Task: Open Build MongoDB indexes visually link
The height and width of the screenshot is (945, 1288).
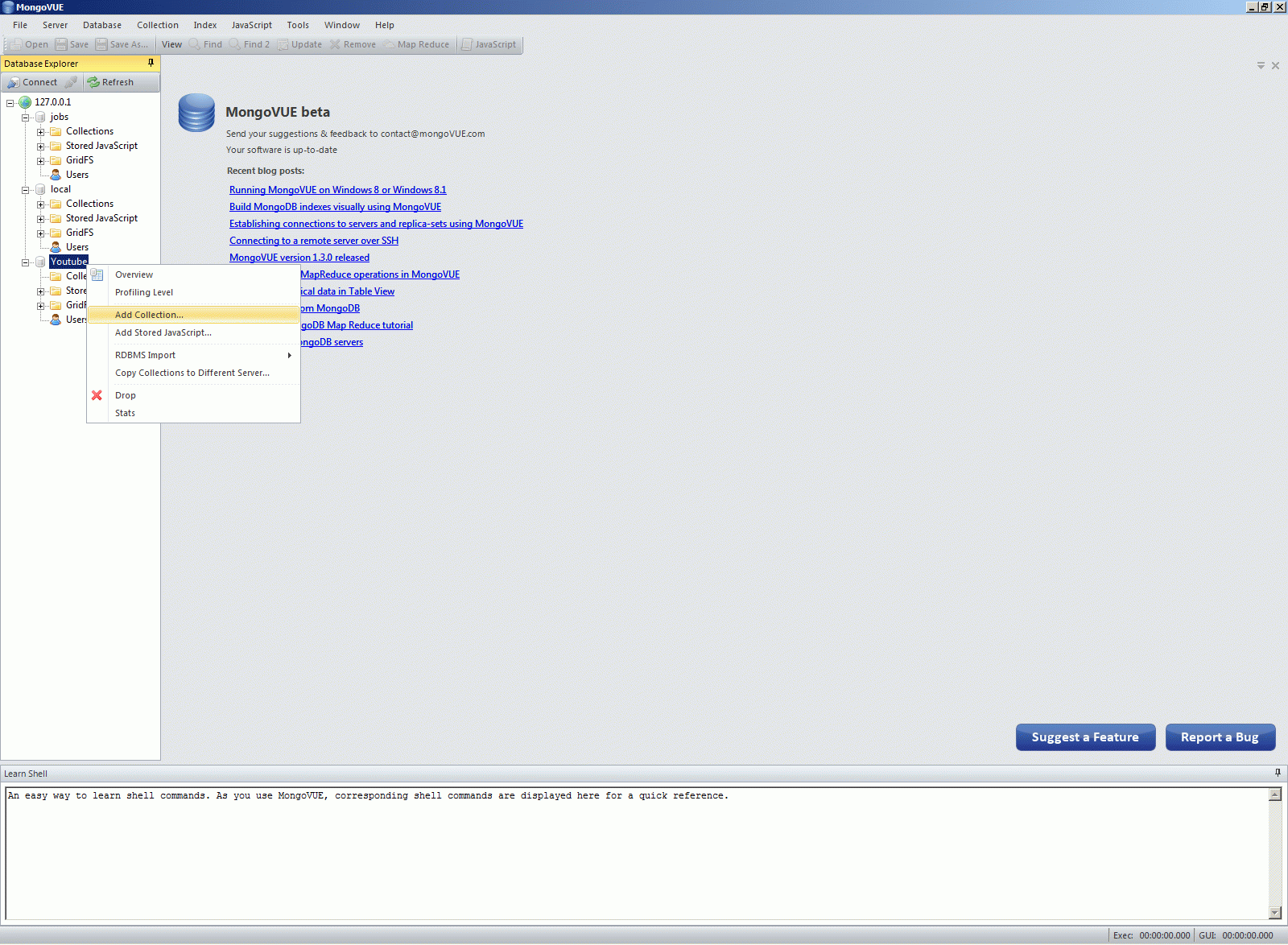Action: pos(335,207)
